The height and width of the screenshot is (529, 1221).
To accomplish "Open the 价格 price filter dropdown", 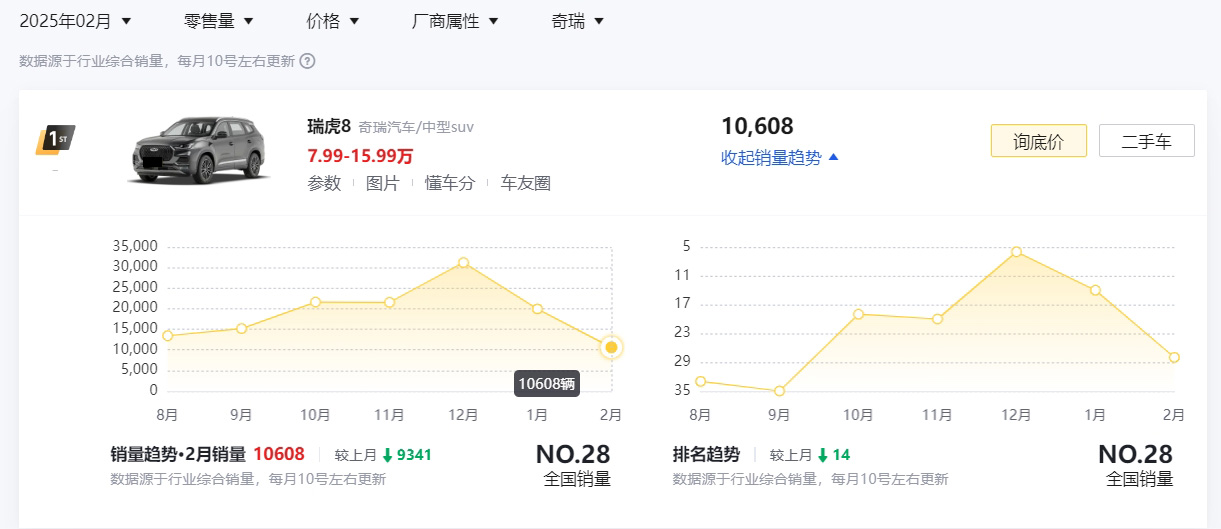I will click(x=333, y=21).
